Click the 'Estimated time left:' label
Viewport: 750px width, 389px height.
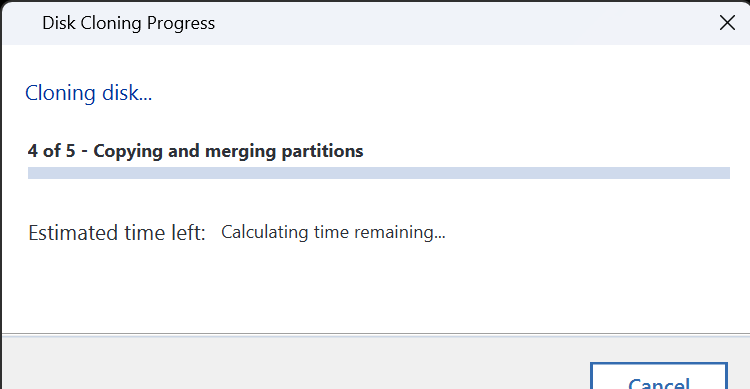coord(117,233)
